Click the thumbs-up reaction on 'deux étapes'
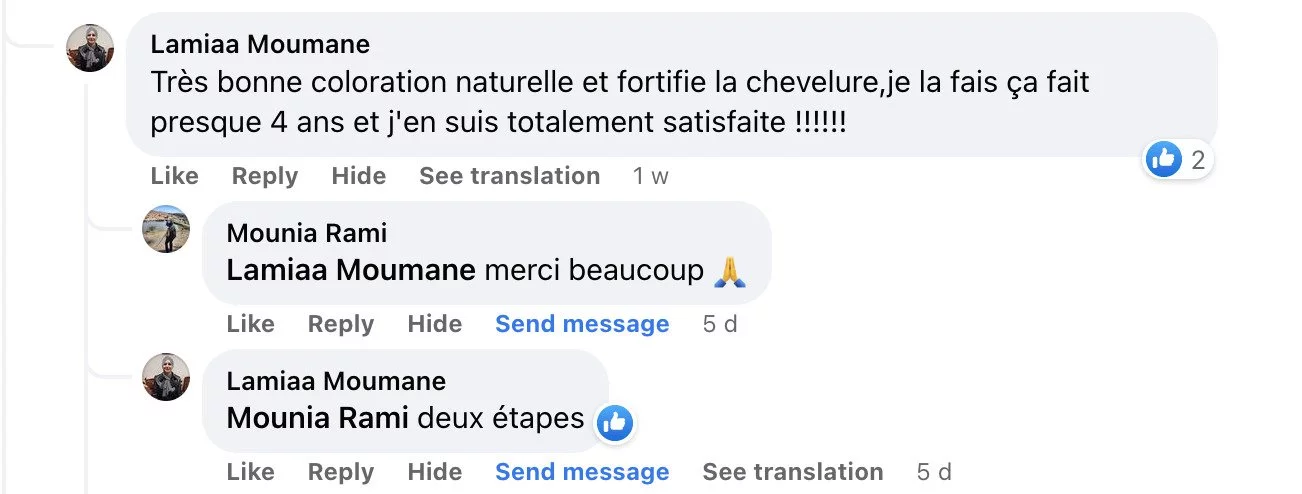The height and width of the screenshot is (494, 1302). click(x=614, y=423)
